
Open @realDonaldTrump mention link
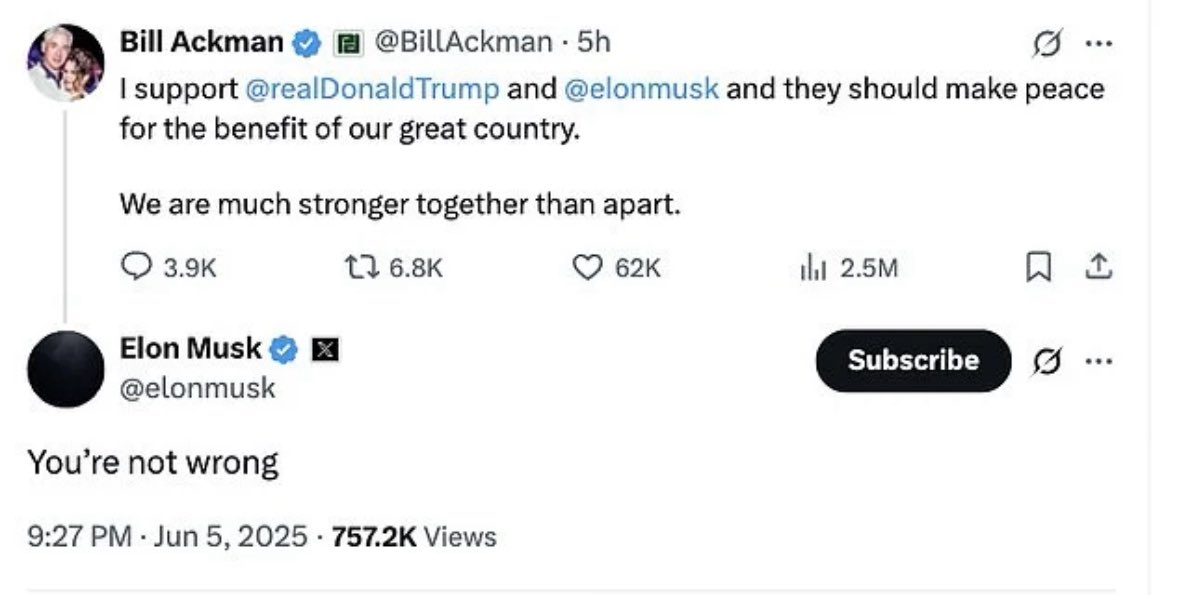pos(372,89)
